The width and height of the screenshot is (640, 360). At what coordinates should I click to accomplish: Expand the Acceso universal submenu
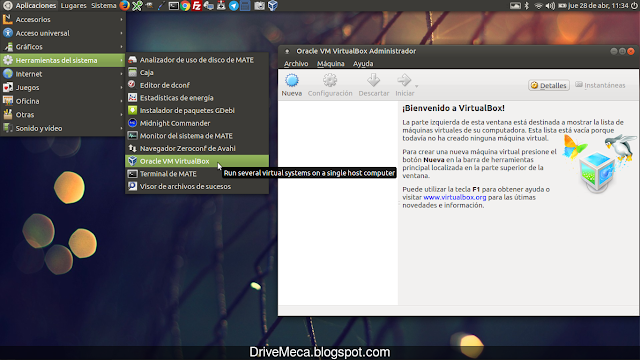(62, 33)
